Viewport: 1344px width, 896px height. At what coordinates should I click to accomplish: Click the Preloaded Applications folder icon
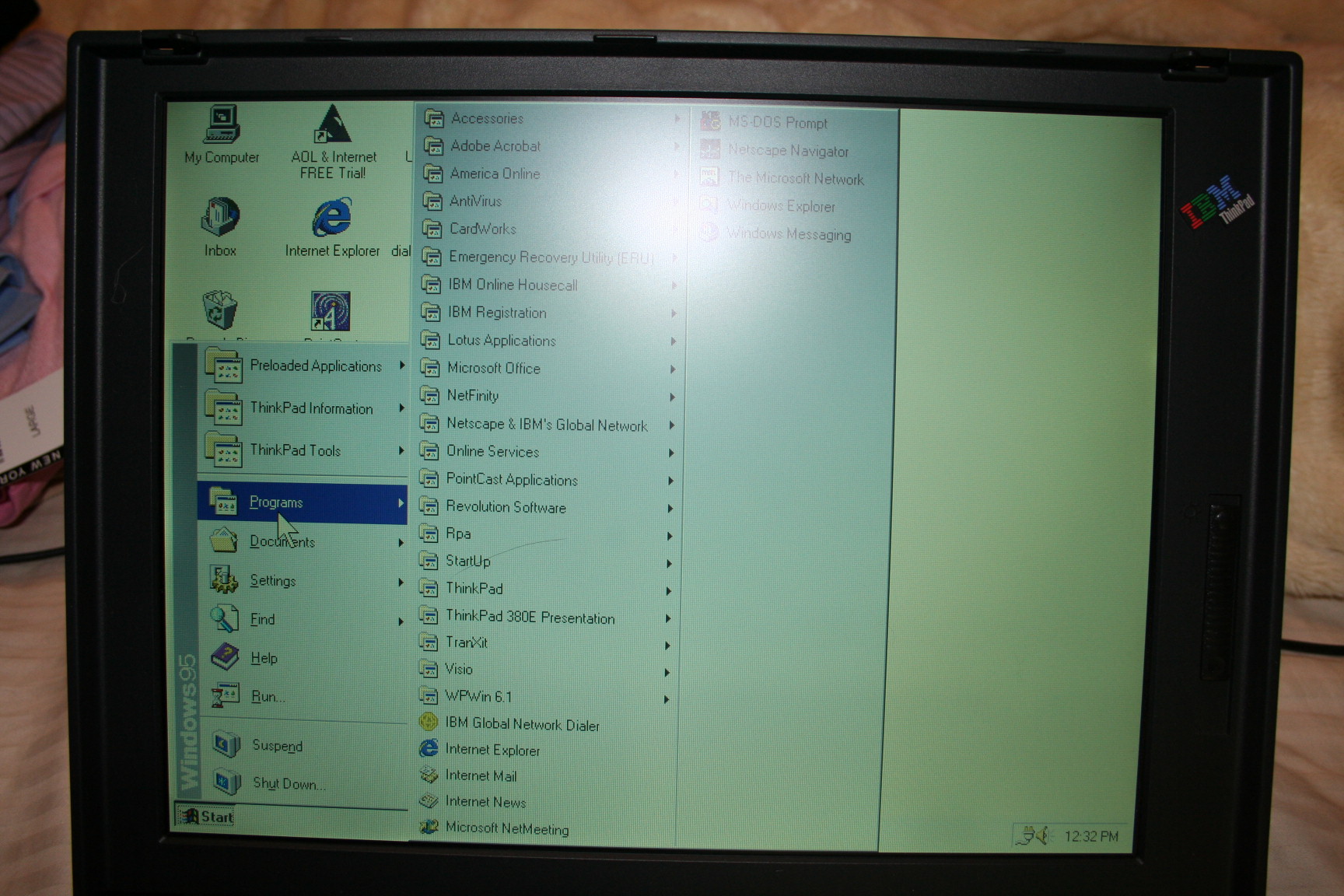pos(223,366)
